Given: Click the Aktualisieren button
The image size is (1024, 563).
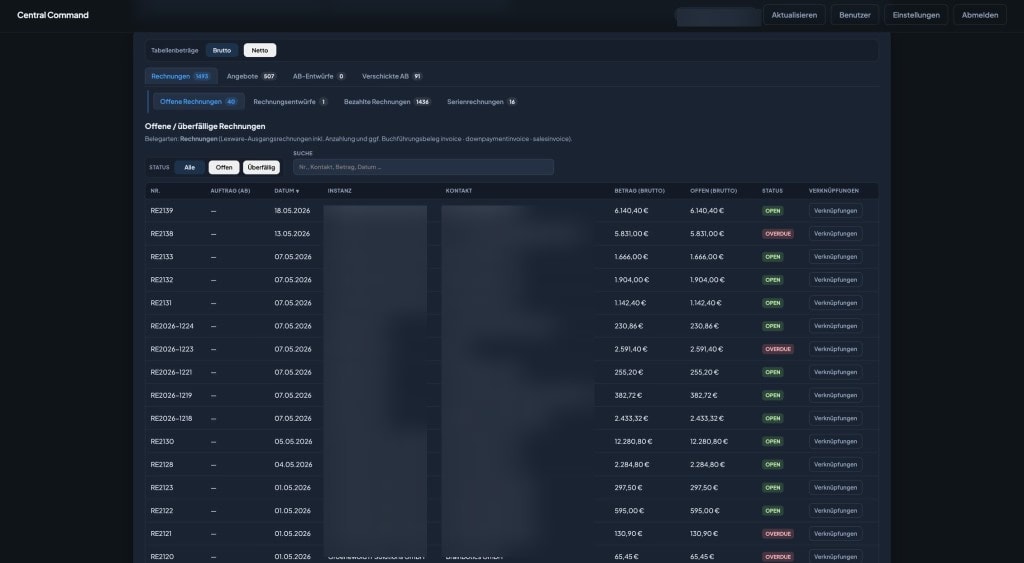Looking at the screenshot, I should (794, 15).
